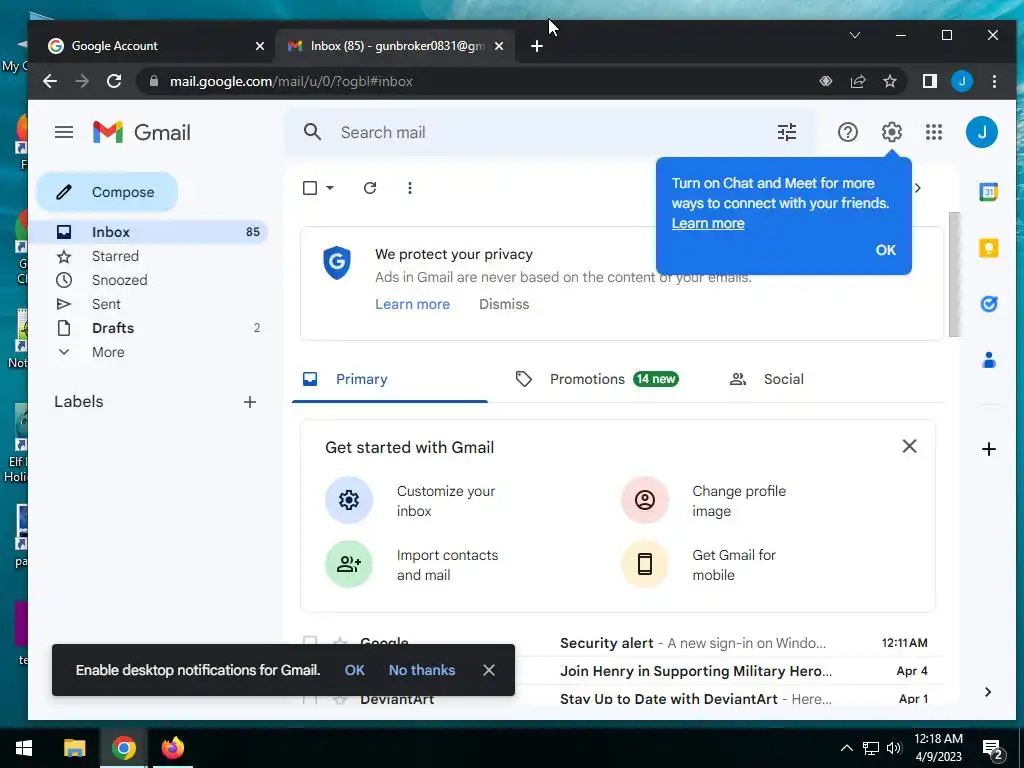1024x768 pixels.
Task: Open Chrome tab search dropdown
Action: pos(854,35)
